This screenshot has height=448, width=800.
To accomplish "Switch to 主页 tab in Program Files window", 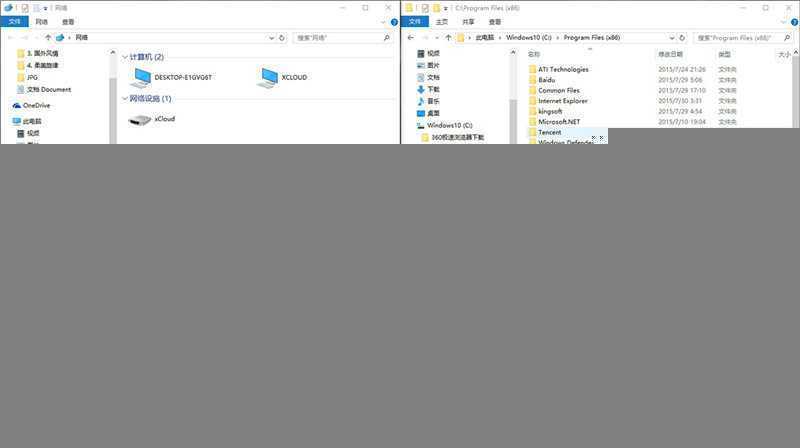I will pyautogui.click(x=442, y=22).
